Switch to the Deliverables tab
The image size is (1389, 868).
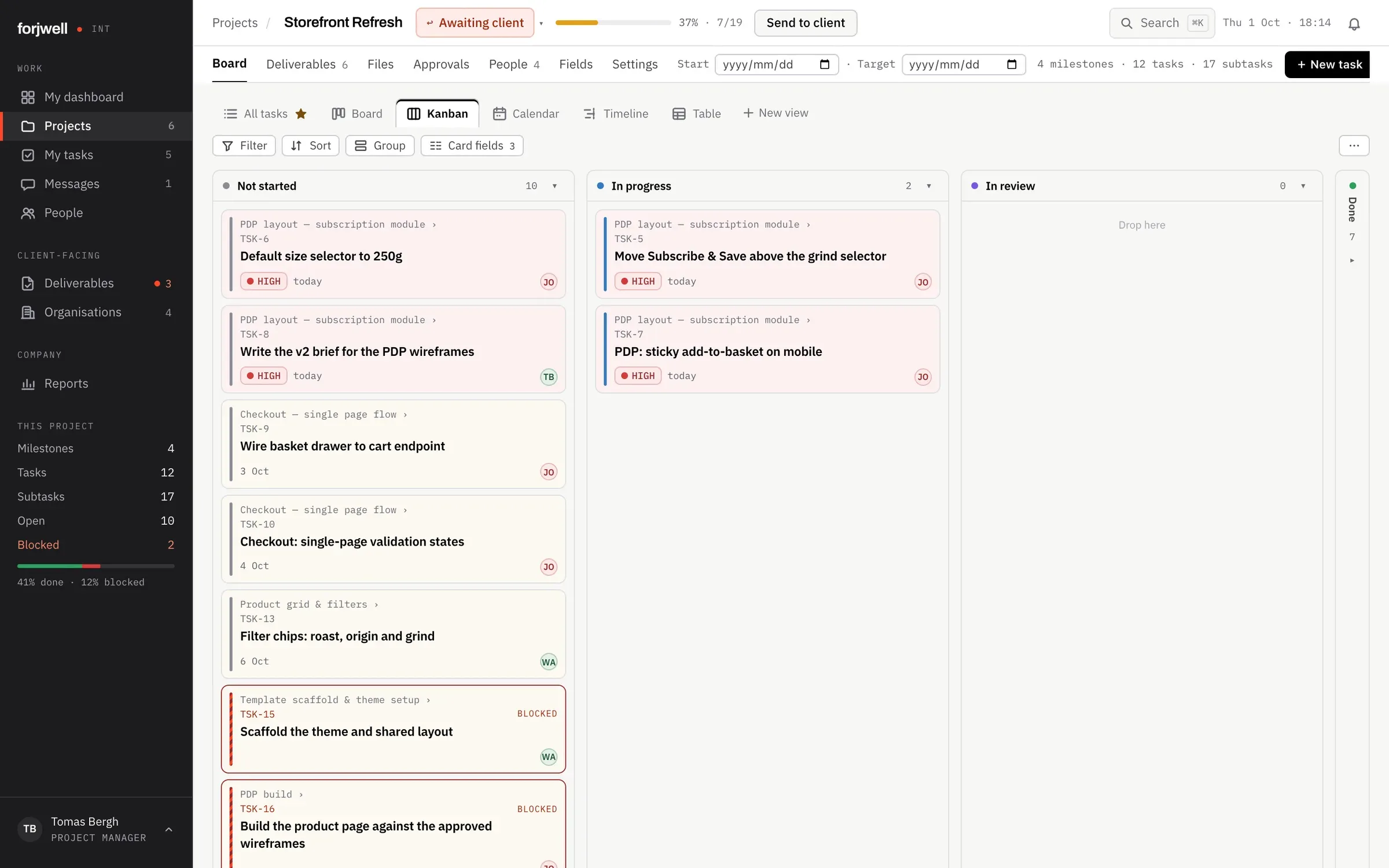click(x=307, y=64)
